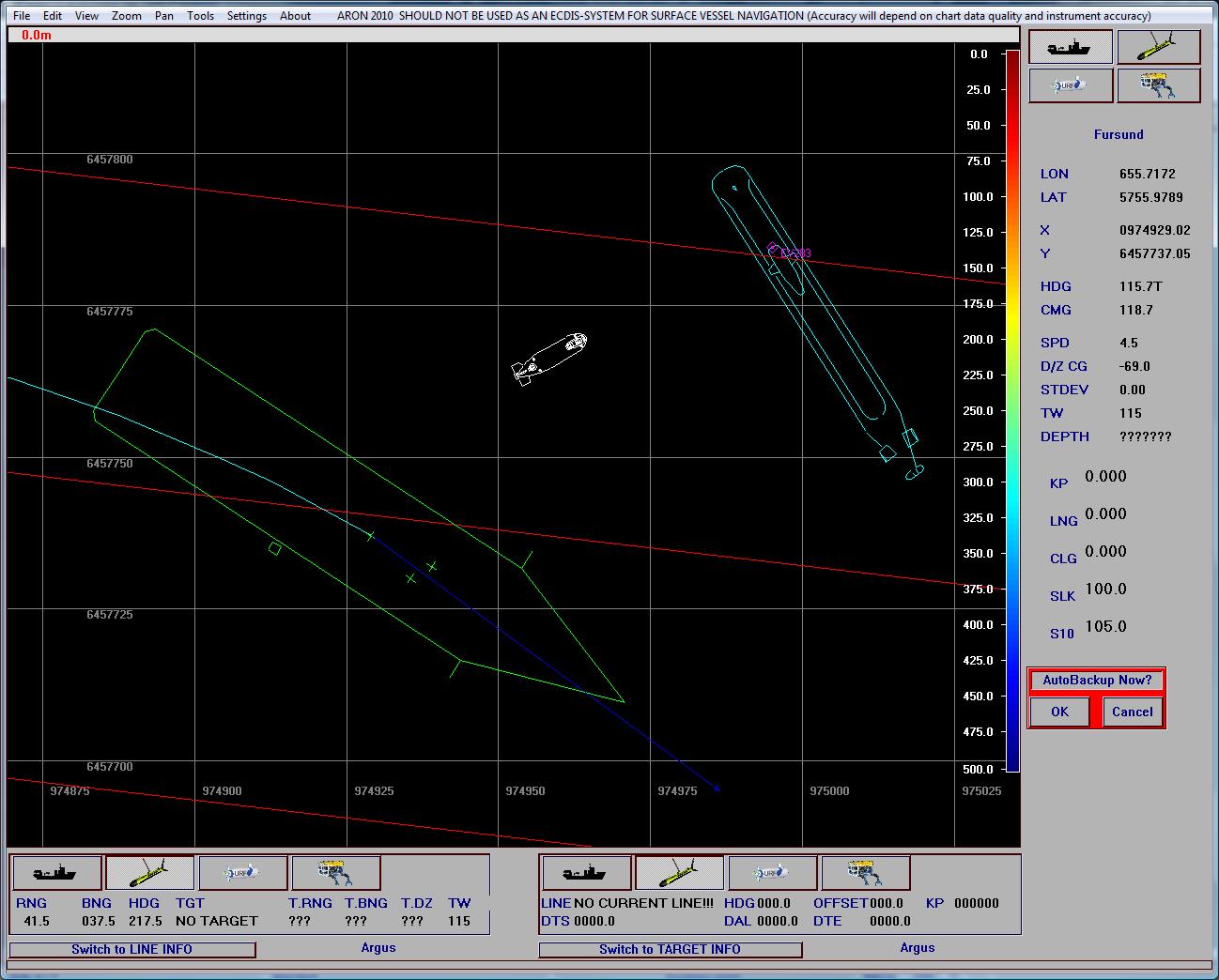Image resolution: width=1219 pixels, height=980 pixels.
Task: Click the 250.0 depth scale label
Action: pyautogui.click(x=979, y=411)
